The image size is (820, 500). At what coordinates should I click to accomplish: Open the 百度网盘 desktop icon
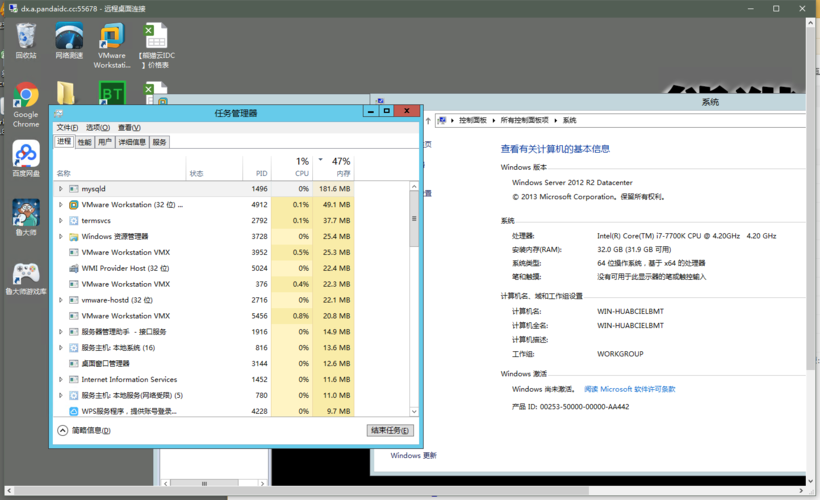click(x=26, y=158)
